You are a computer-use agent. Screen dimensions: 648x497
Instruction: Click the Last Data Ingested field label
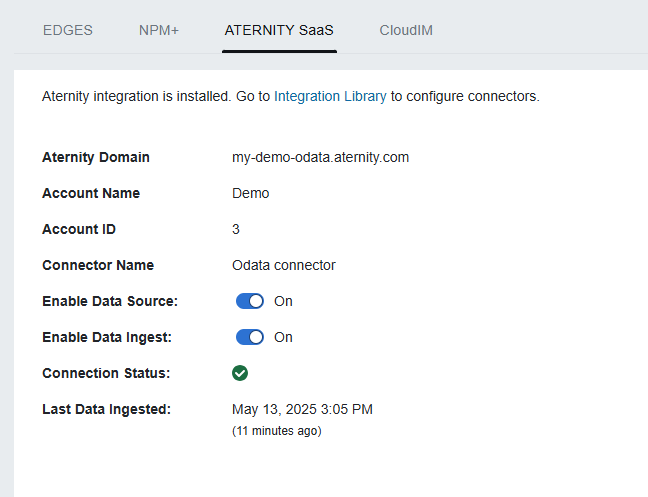(107, 409)
